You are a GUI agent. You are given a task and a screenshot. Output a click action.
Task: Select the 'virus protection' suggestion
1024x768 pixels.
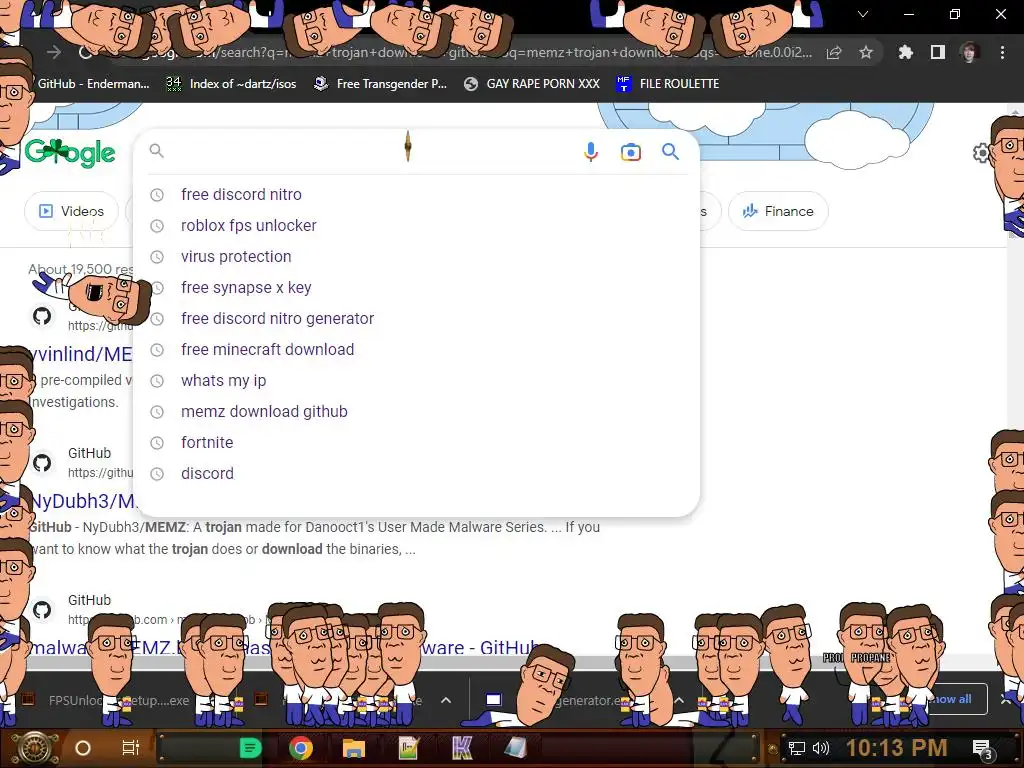[x=416, y=257]
